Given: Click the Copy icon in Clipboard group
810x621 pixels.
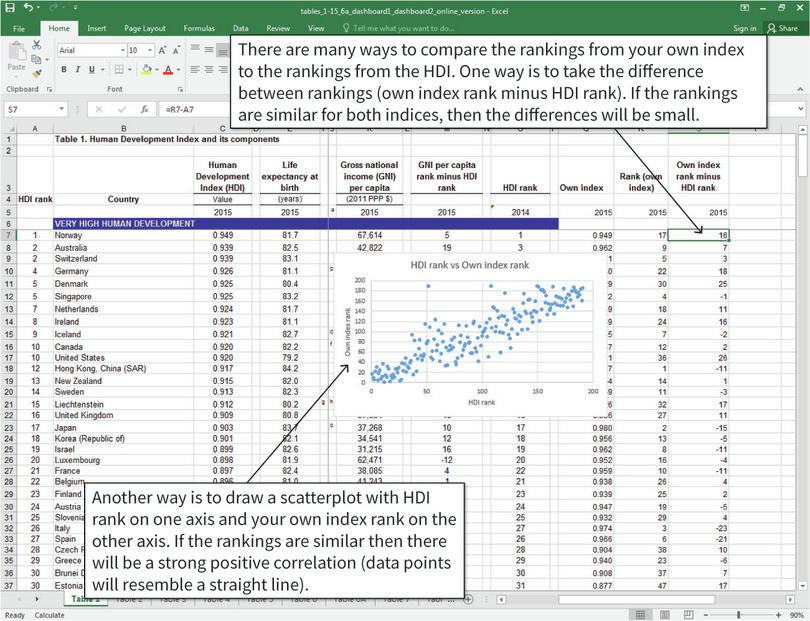Looking at the screenshot, I should click(36, 57).
